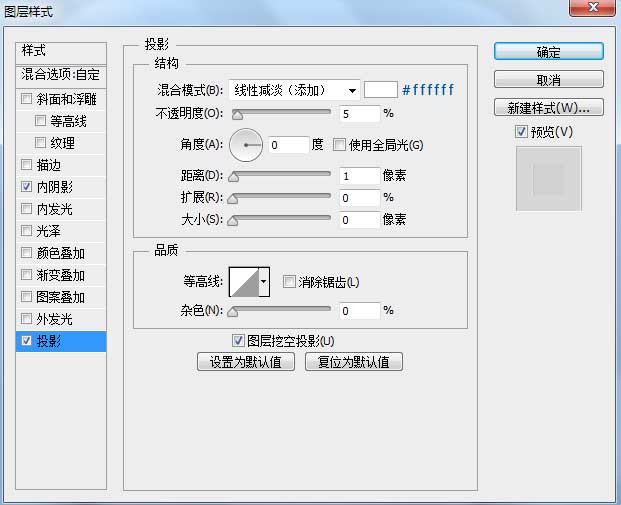This screenshot has width=621, height=505.
Task: Click the 确定 button
Action: 548,52
